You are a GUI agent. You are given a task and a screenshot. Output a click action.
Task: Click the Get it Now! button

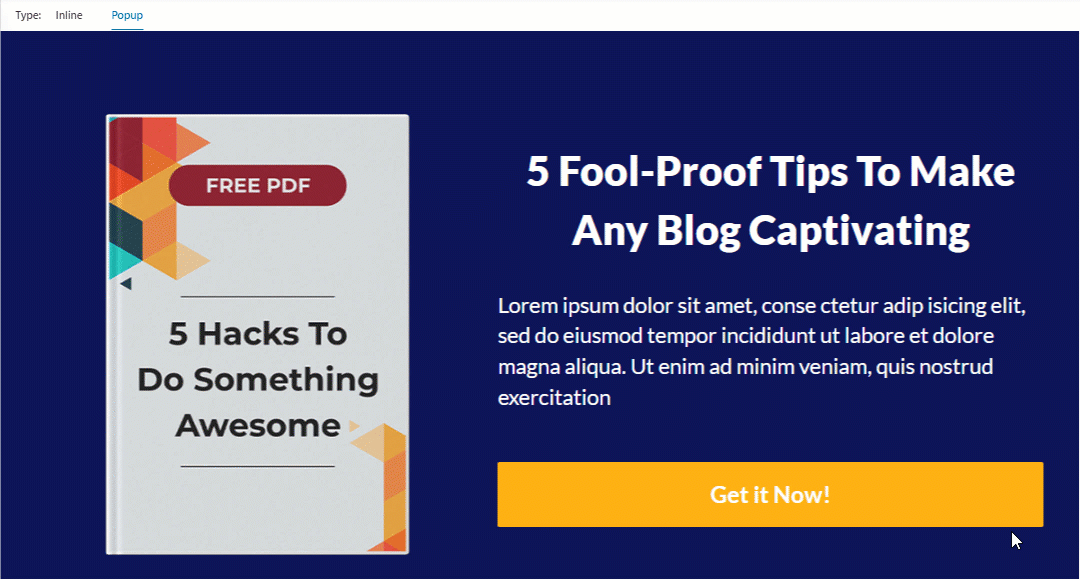(x=770, y=495)
